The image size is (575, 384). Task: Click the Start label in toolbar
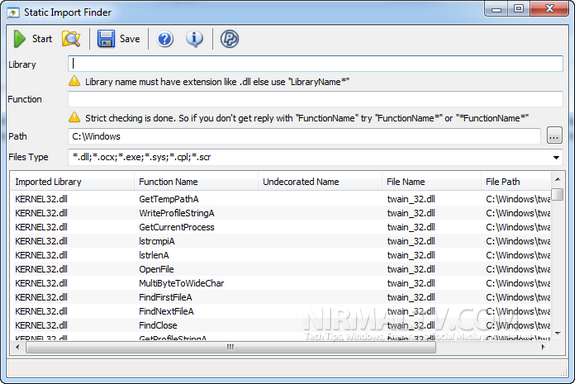coord(42,39)
